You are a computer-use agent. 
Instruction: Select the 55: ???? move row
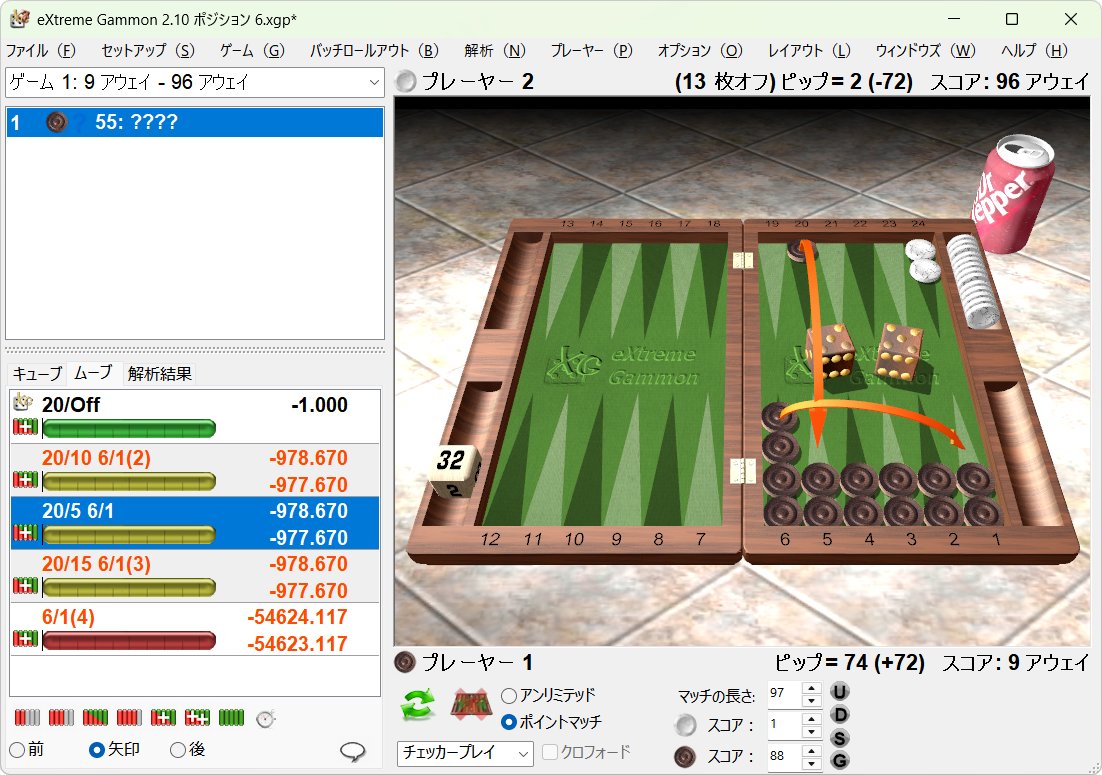pyautogui.click(x=195, y=122)
